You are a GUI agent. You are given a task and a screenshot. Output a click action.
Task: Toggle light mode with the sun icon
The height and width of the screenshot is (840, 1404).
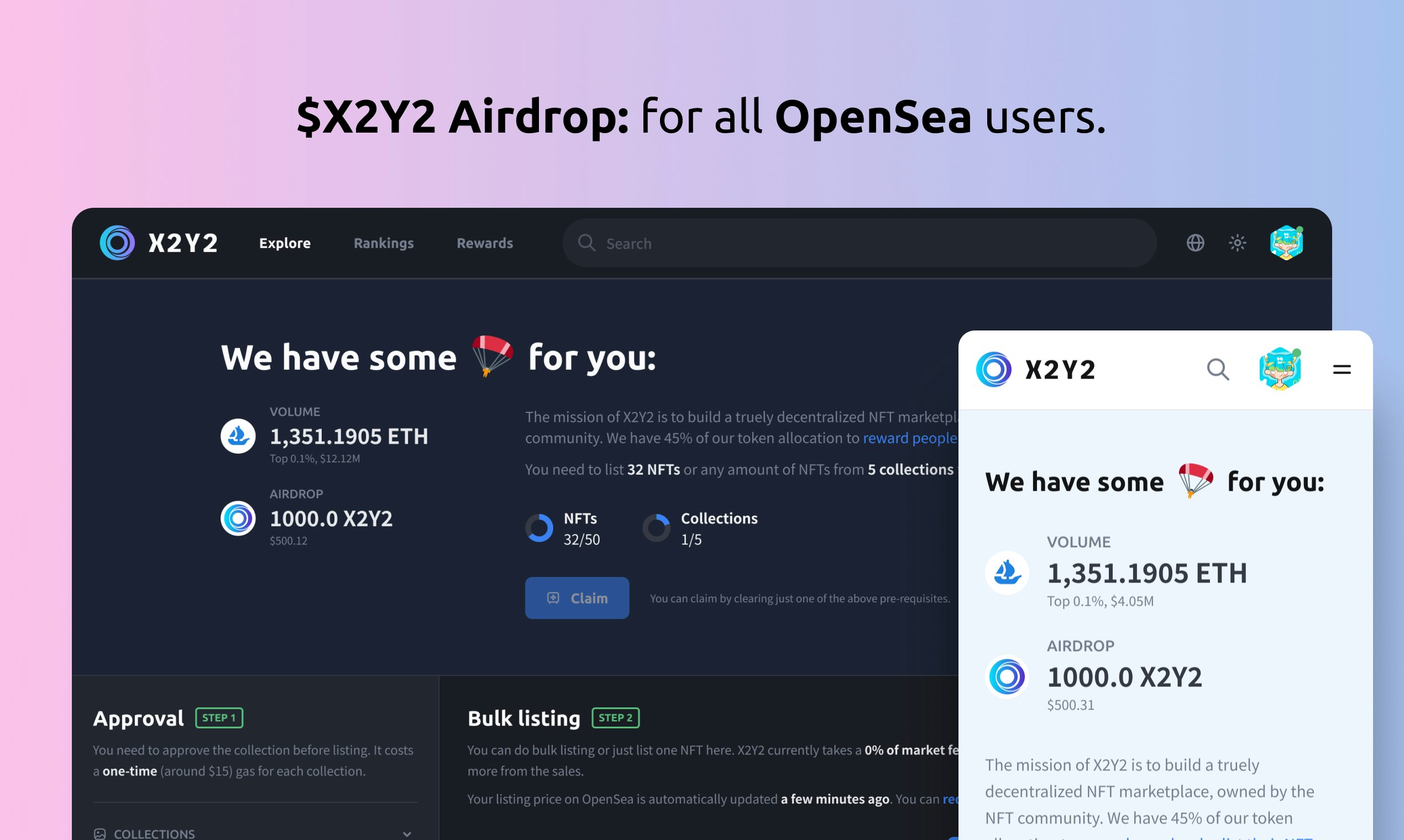point(1238,243)
